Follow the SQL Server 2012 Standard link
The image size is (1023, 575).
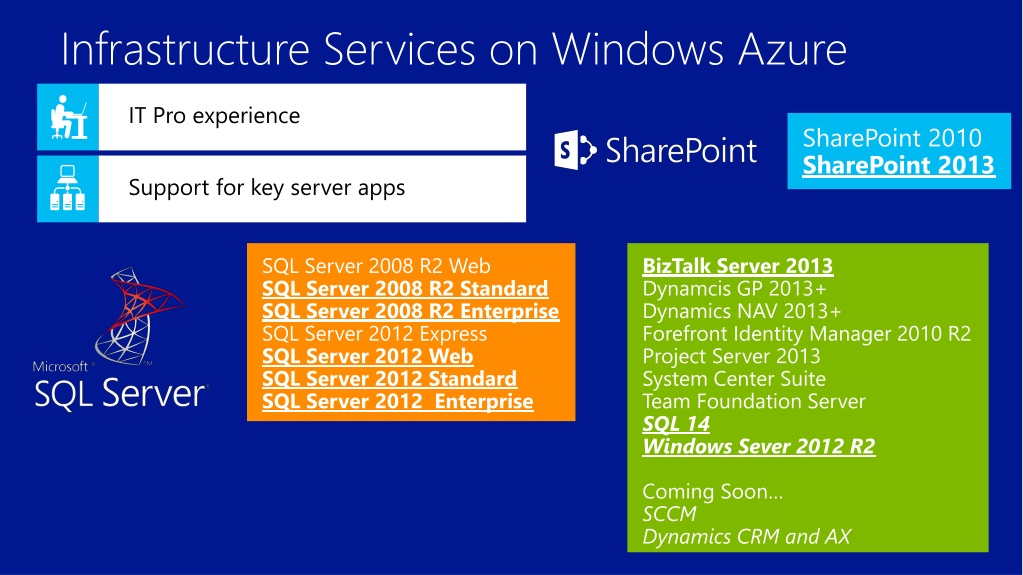click(x=389, y=379)
